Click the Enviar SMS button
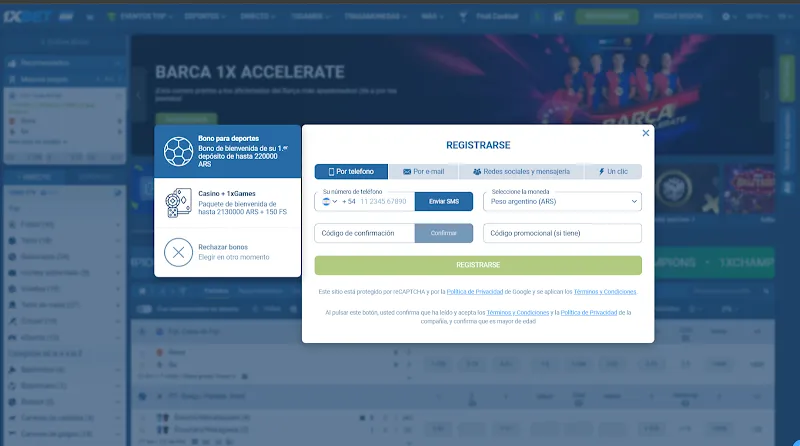Viewport: 800px width, 446px height. [444, 202]
